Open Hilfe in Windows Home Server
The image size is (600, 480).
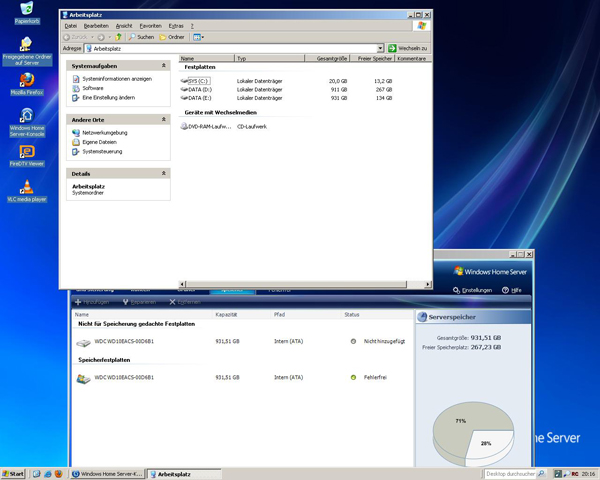tap(512, 290)
